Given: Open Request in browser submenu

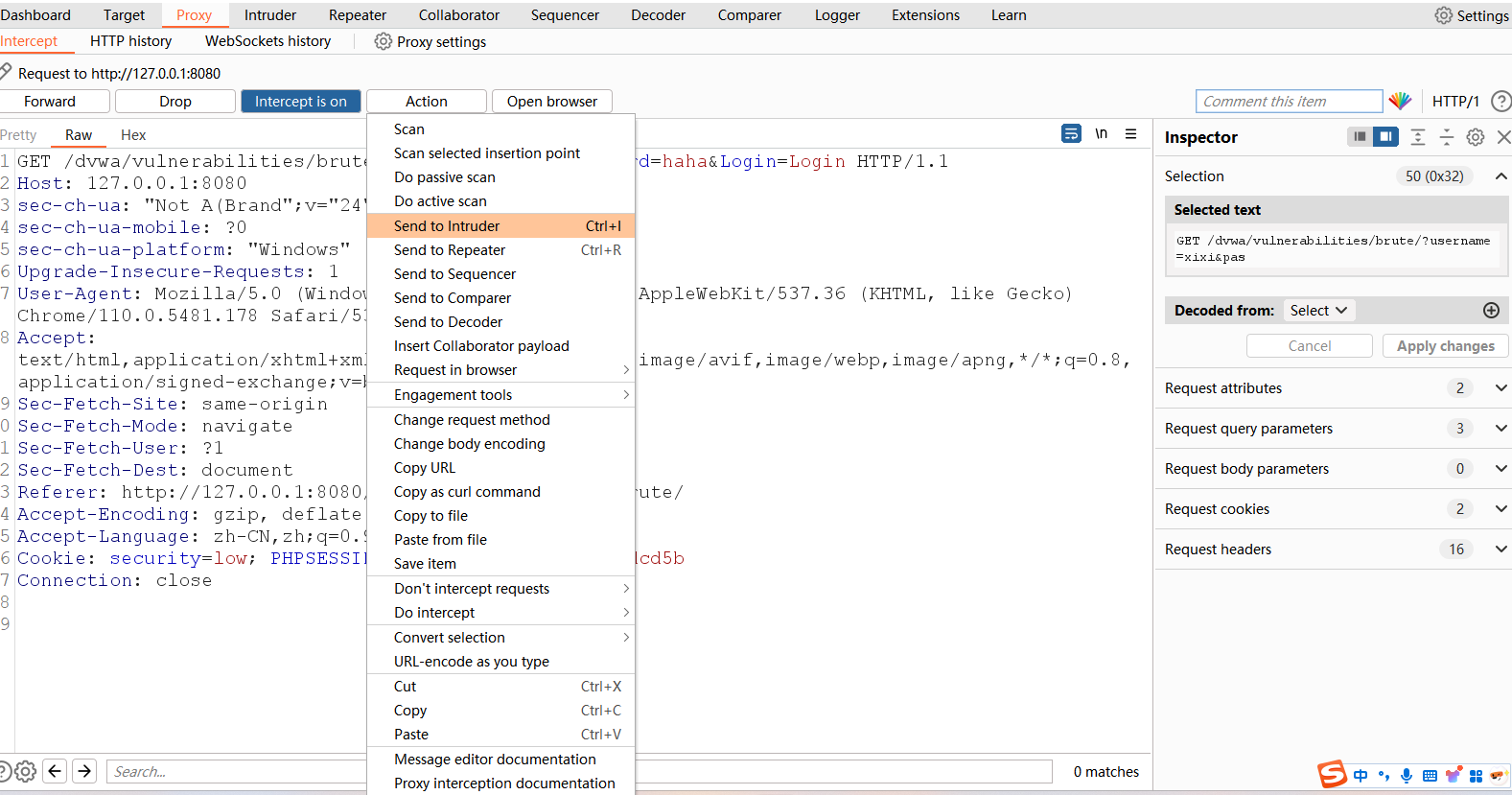Looking at the screenshot, I should [x=500, y=369].
